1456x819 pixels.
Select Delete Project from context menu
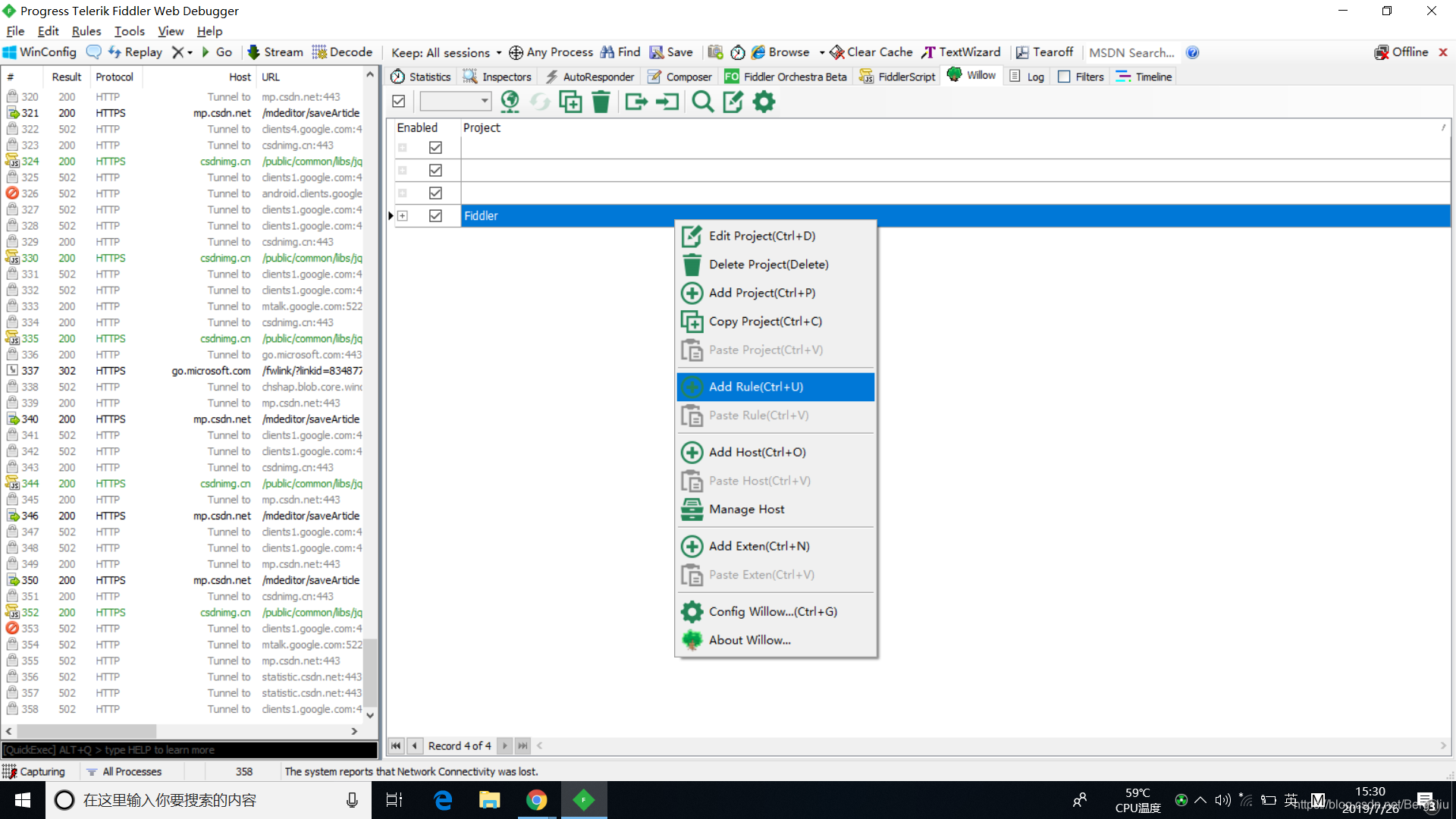[776, 265]
